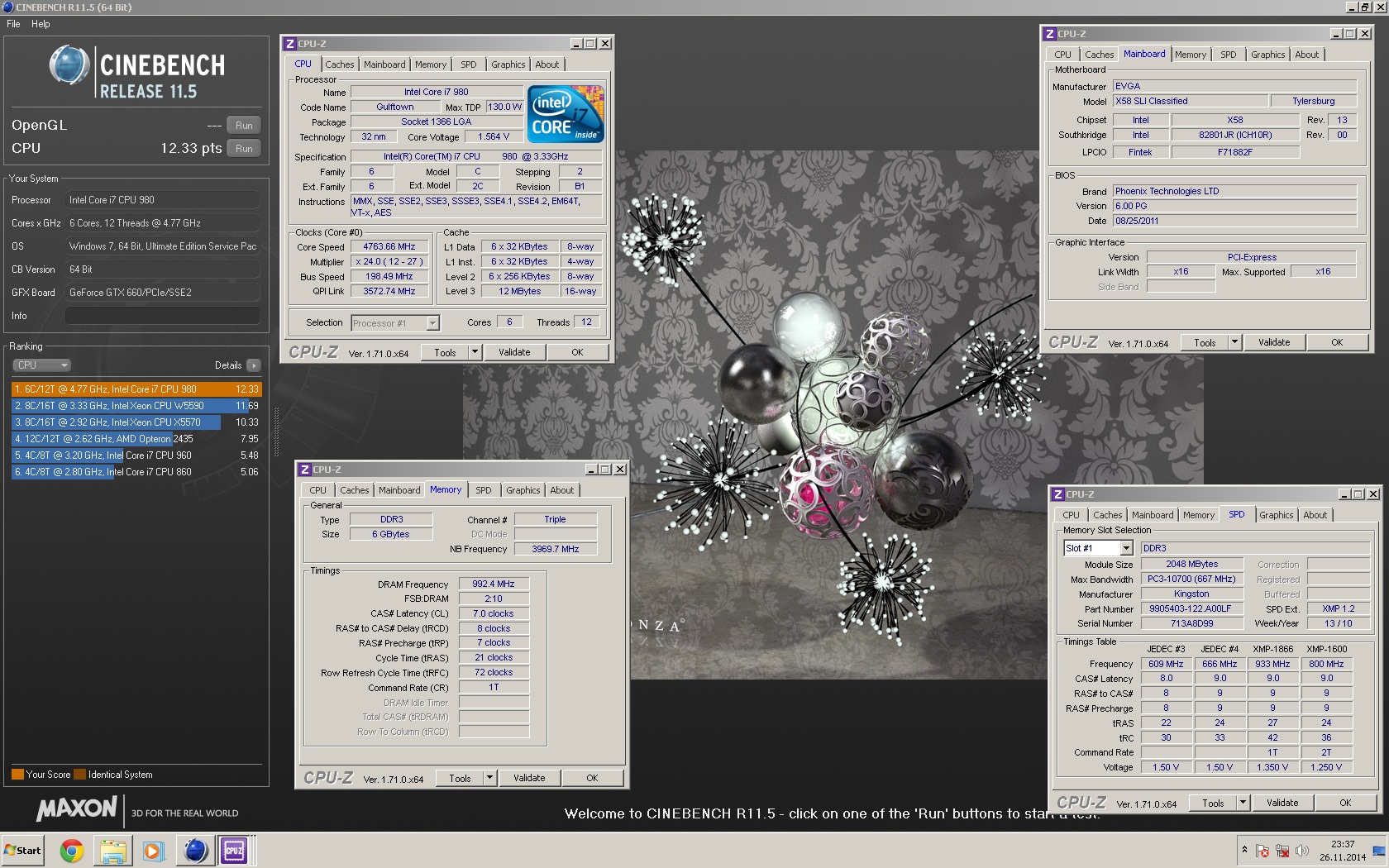The height and width of the screenshot is (868, 1389).
Task: Click the Identical System legend swatch
Action: tap(79, 775)
